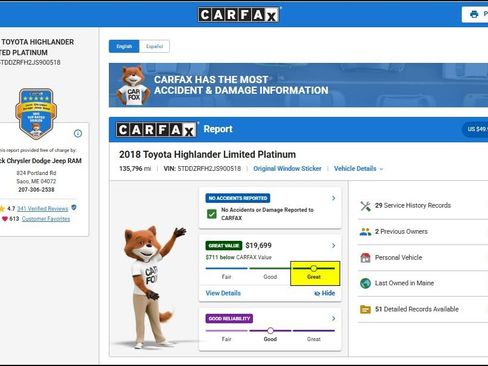Select 29 Service History Records text
Viewport: 488px width, 366px height.
[x=413, y=205]
